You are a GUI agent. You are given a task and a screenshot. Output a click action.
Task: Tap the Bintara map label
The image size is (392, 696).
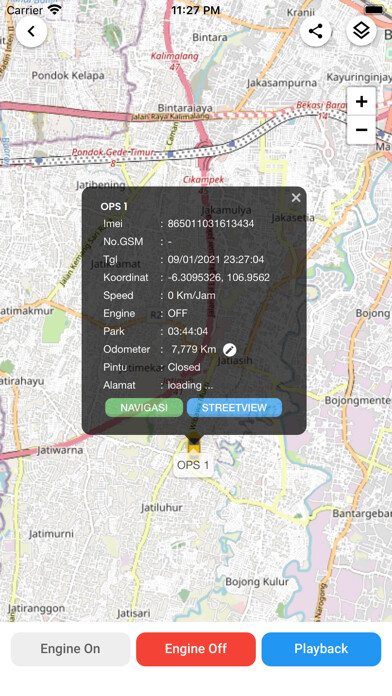(x=210, y=38)
